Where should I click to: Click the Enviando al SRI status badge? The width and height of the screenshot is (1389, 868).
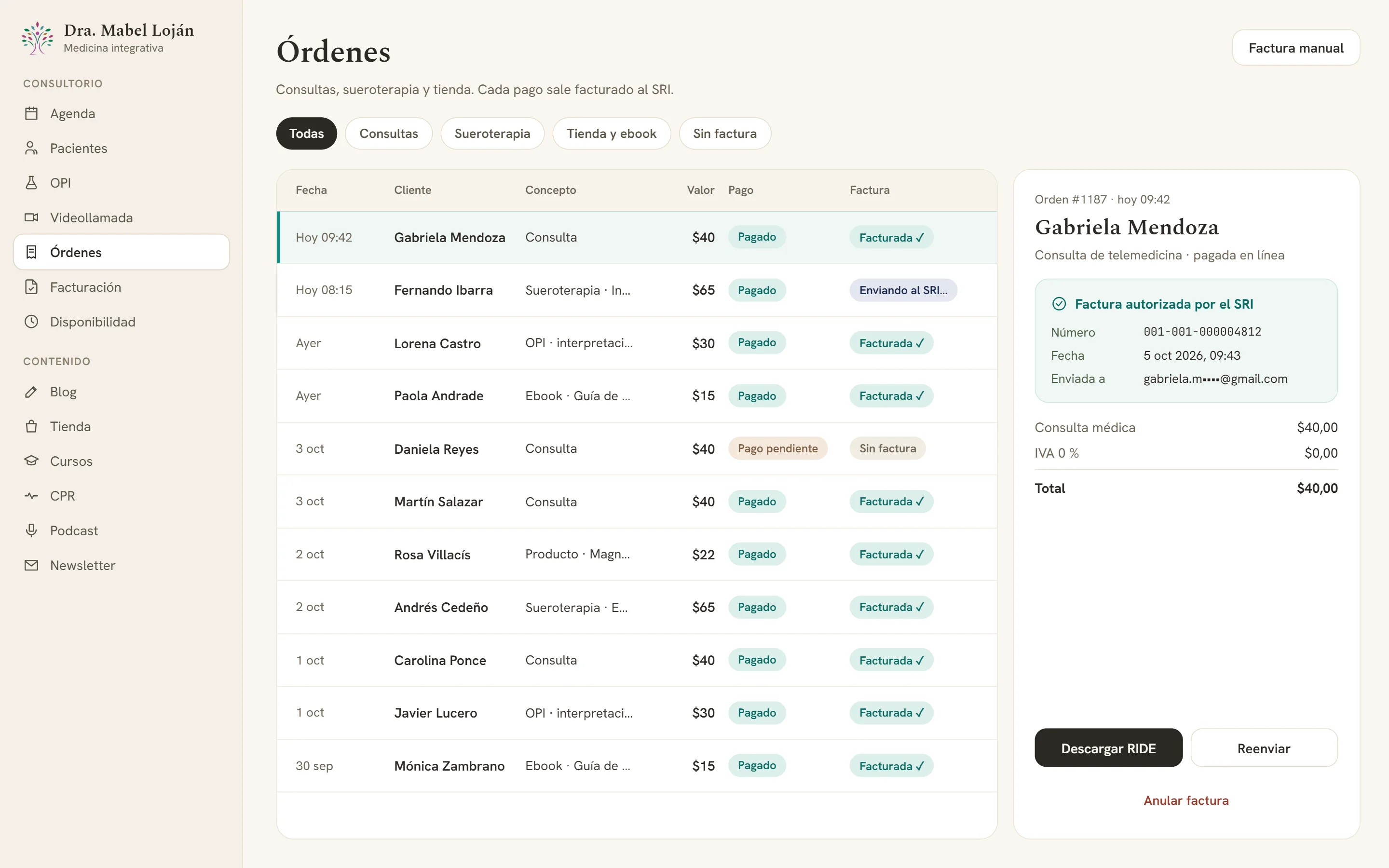(x=903, y=290)
